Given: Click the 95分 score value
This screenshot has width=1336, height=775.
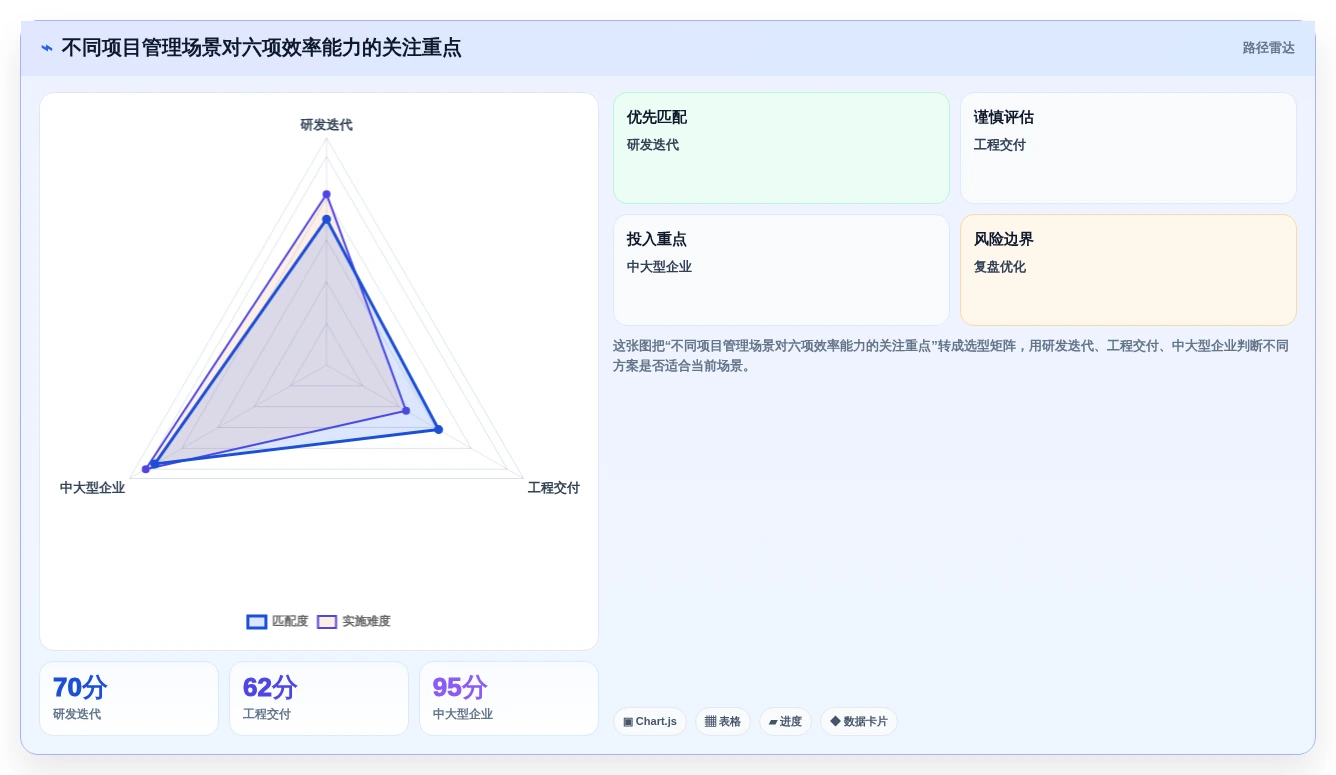Looking at the screenshot, I should pos(460,688).
